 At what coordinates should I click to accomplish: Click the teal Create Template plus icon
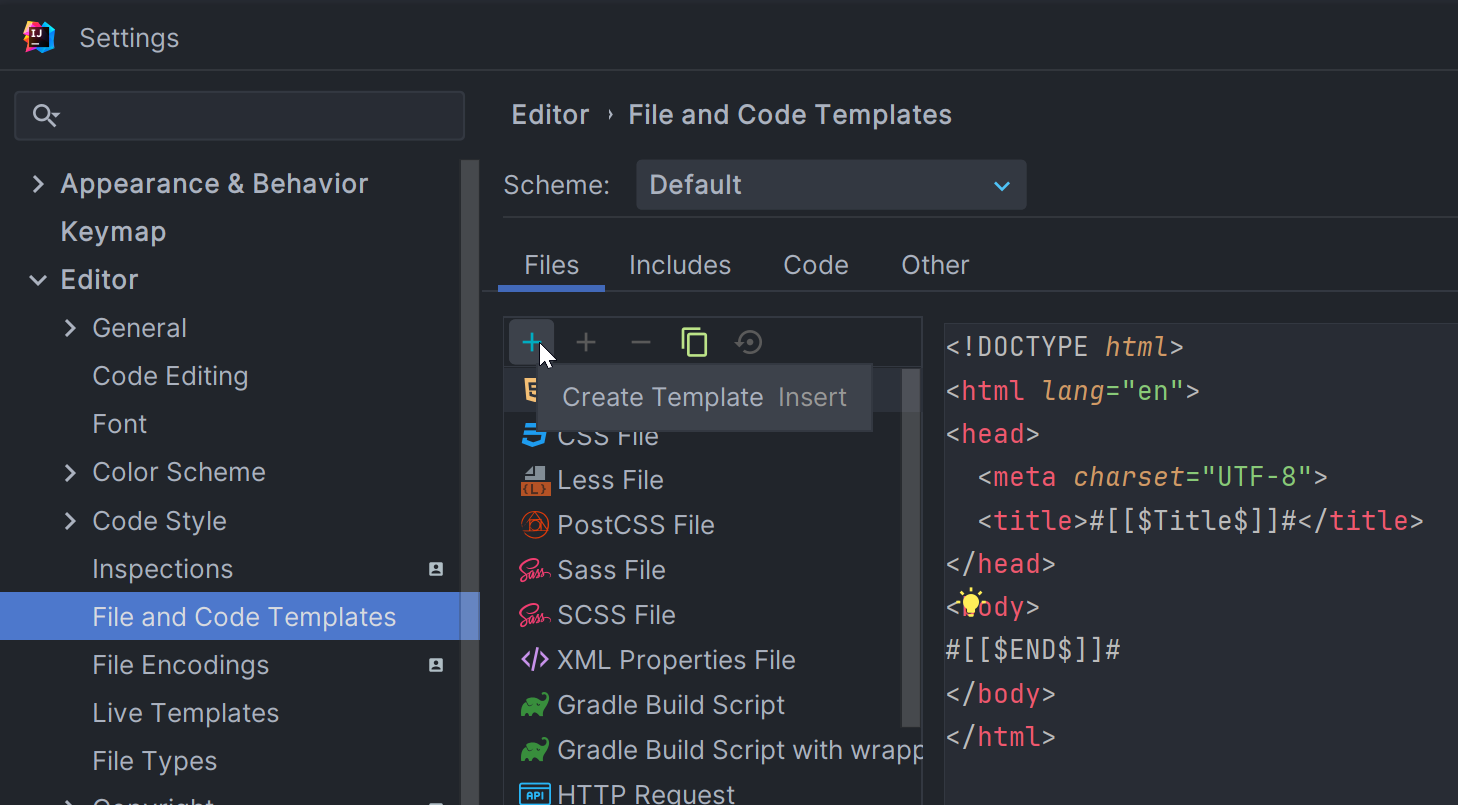pyautogui.click(x=531, y=343)
